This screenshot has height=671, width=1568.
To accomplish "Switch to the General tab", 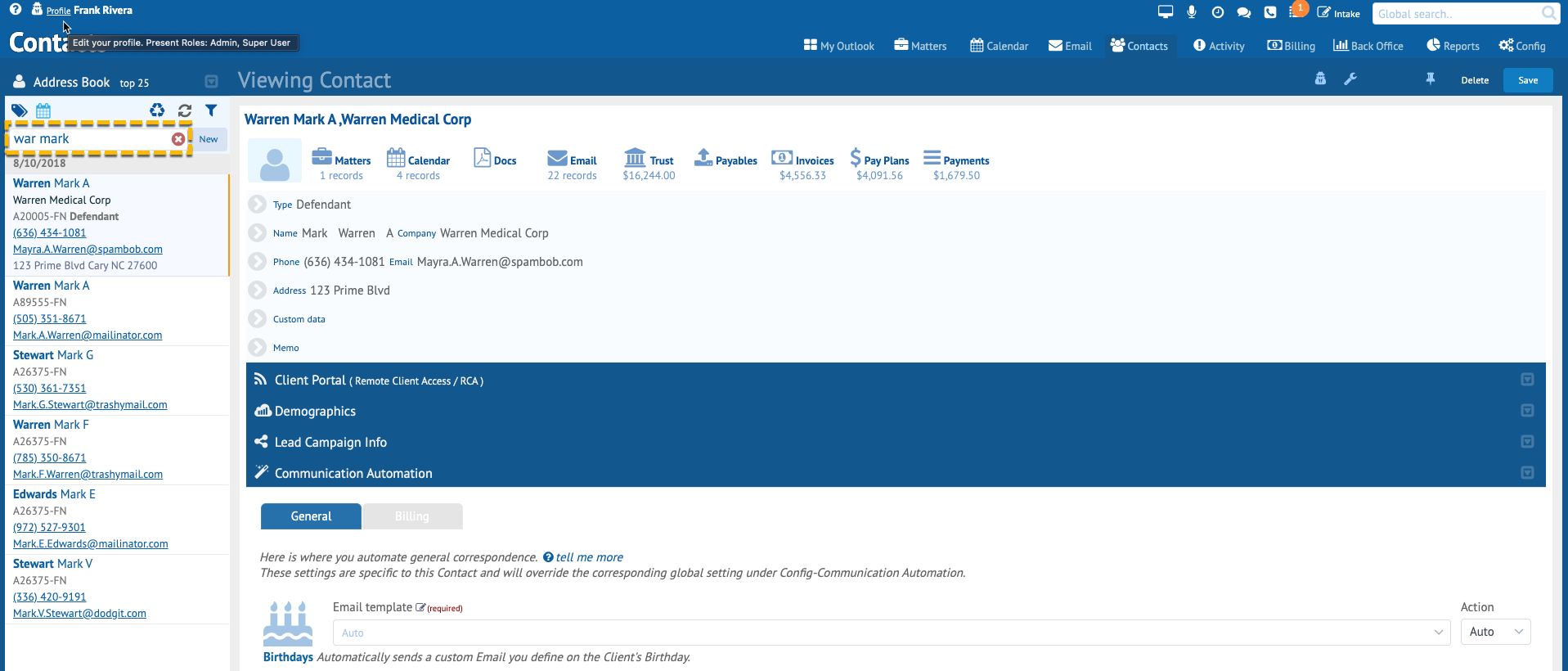I will coord(311,516).
